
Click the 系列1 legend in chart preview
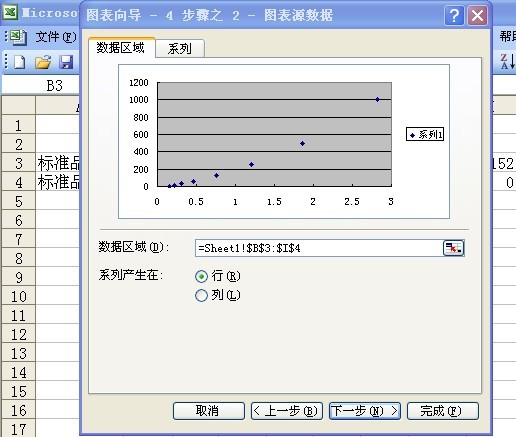click(x=425, y=135)
